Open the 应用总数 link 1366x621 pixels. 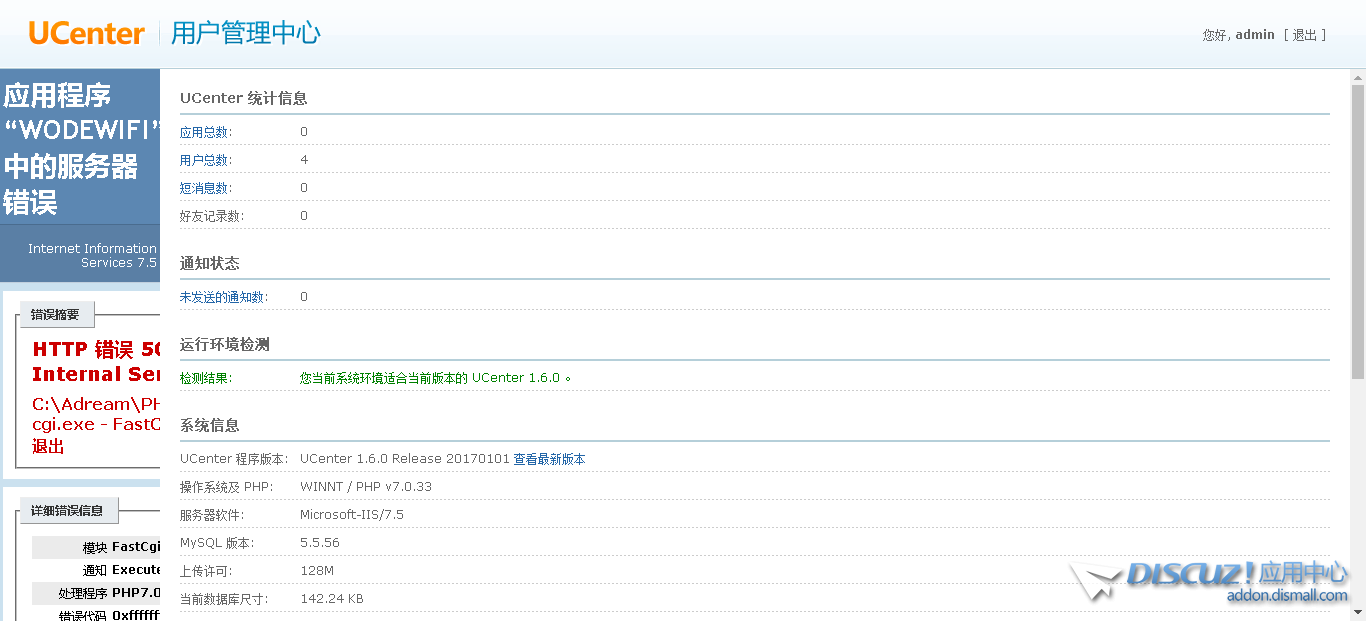coord(205,132)
